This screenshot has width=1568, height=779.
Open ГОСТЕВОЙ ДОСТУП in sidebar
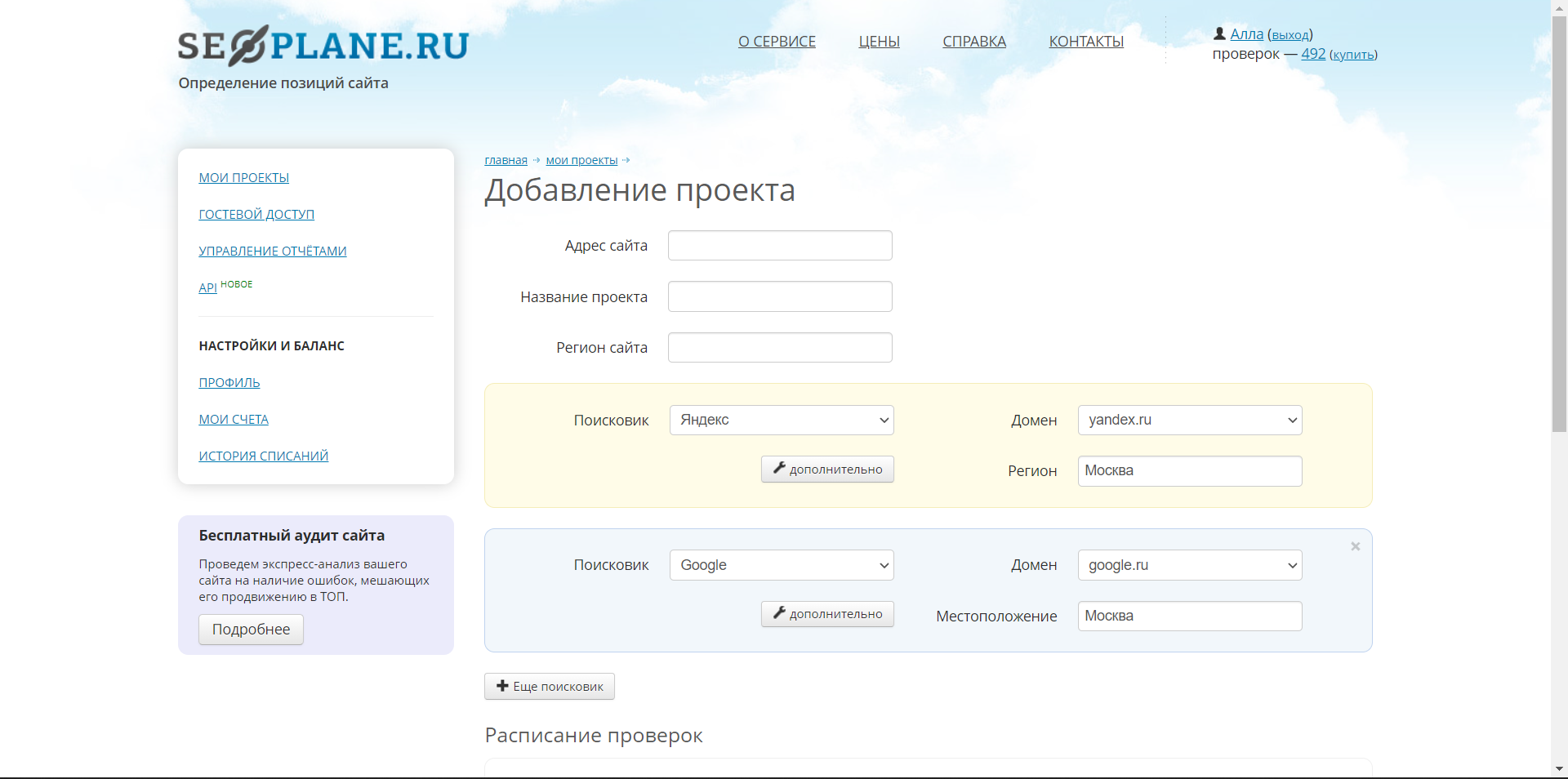(256, 215)
